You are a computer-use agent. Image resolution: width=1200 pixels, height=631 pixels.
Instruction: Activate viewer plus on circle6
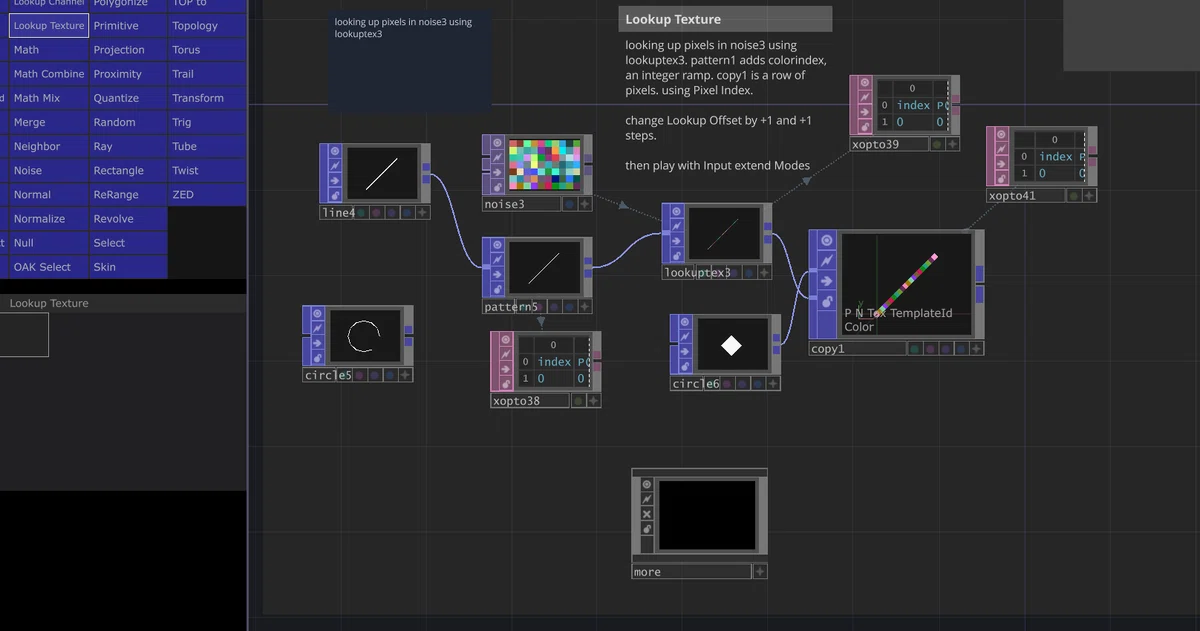[x=773, y=383]
